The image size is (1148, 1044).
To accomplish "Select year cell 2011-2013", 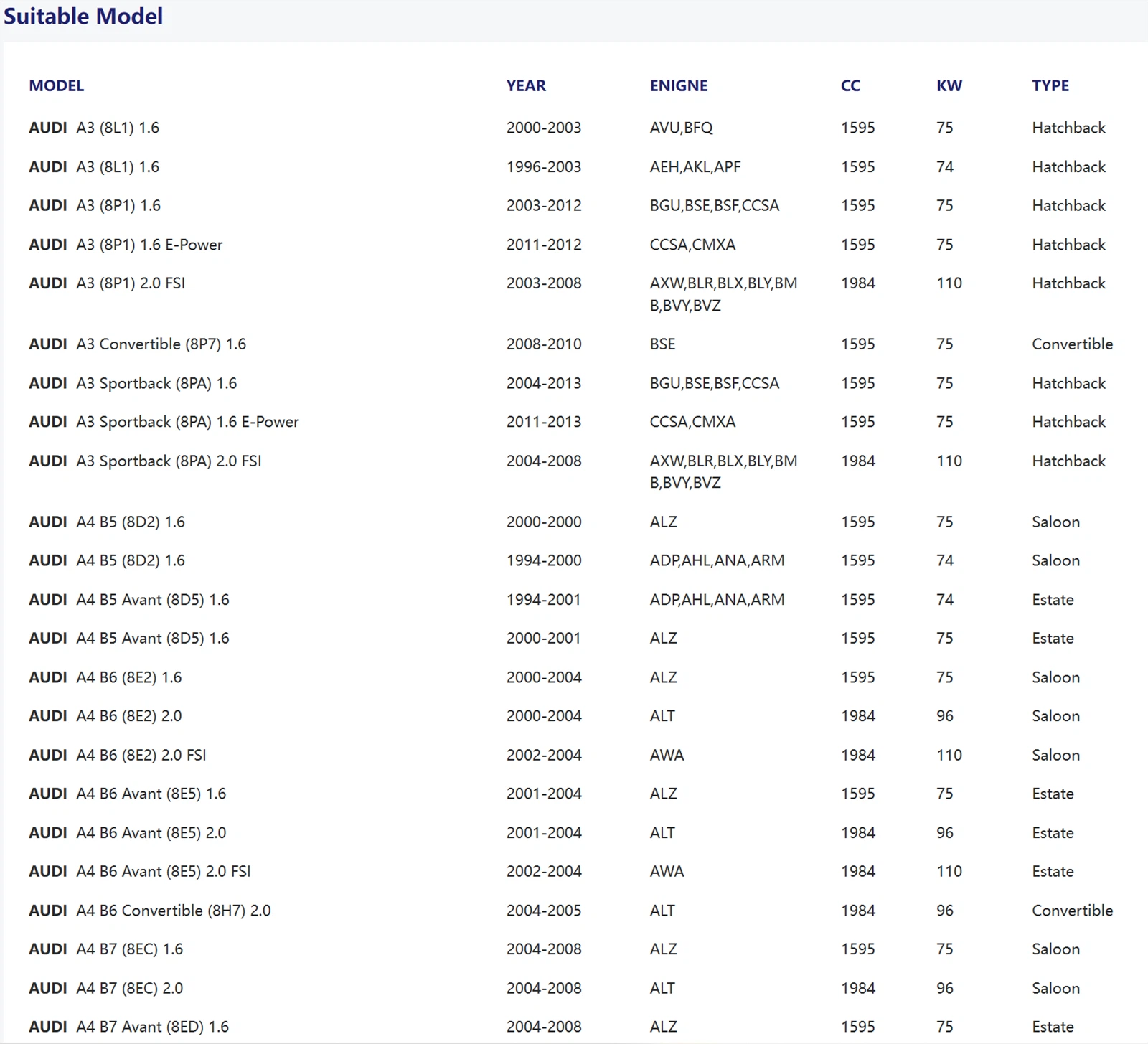I will [544, 422].
